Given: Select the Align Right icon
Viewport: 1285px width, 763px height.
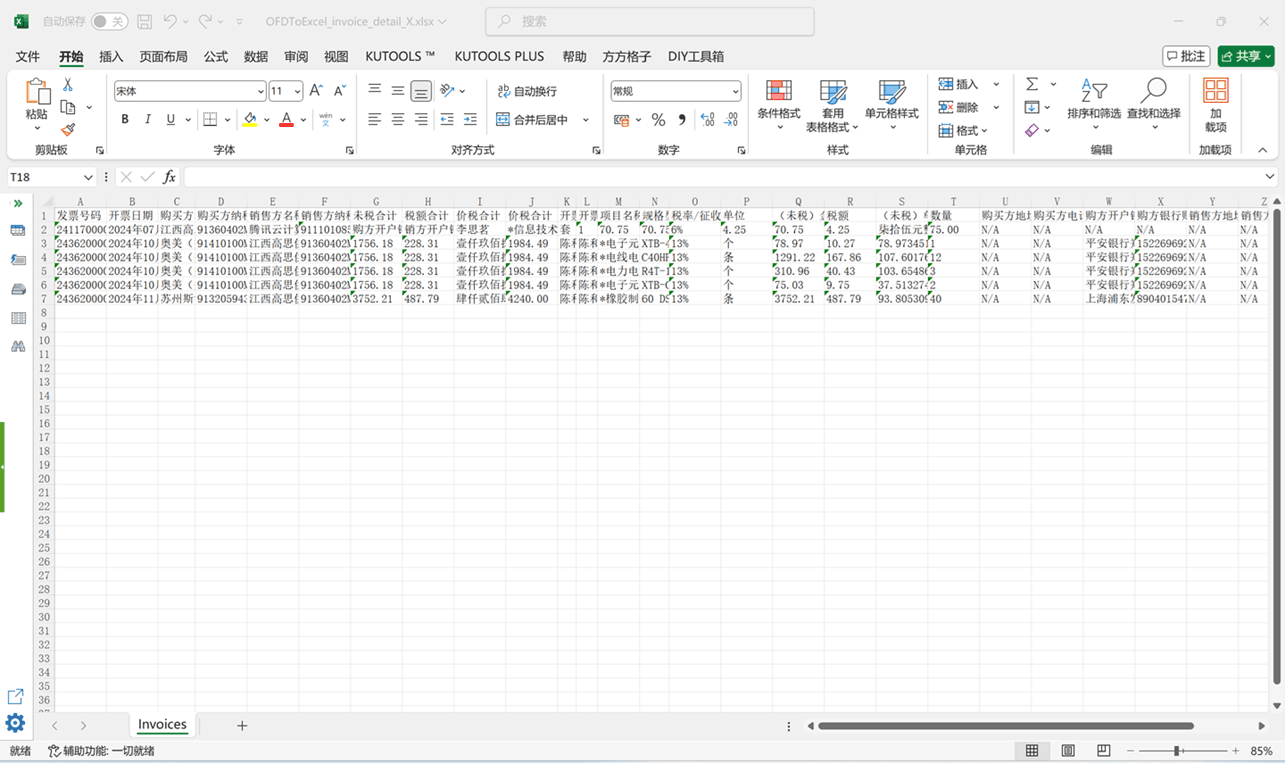Looking at the screenshot, I should coord(421,120).
